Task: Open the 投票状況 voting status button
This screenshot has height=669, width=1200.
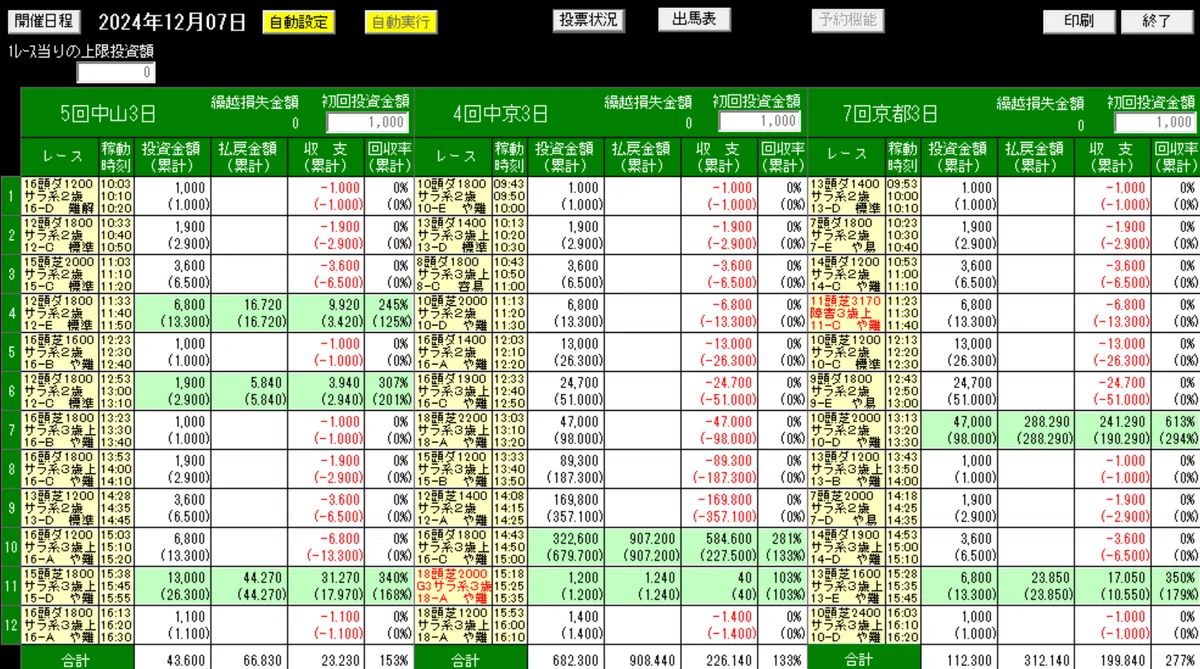Action: 588,20
